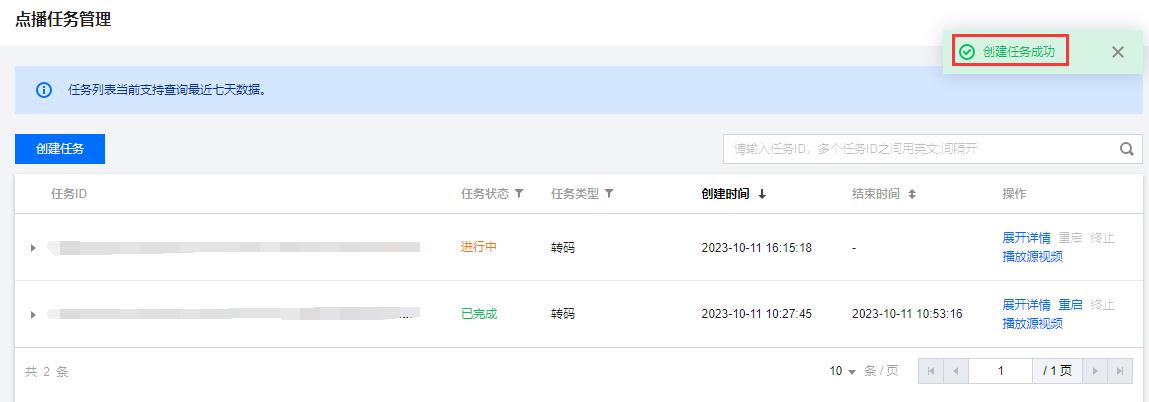Expand the 已完成 task row triangle
Screen dimensions: 1149x402
pyautogui.click(x=33, y=314)
